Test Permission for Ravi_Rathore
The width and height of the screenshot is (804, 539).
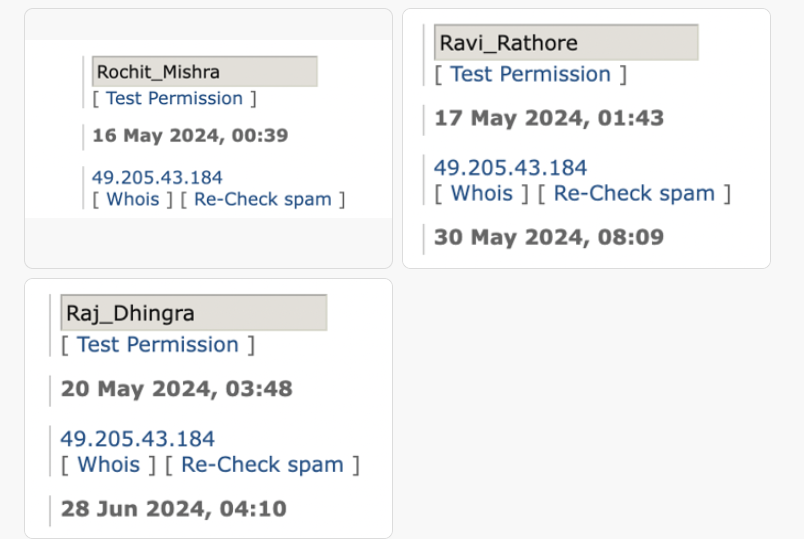click(x=530, y=74)
